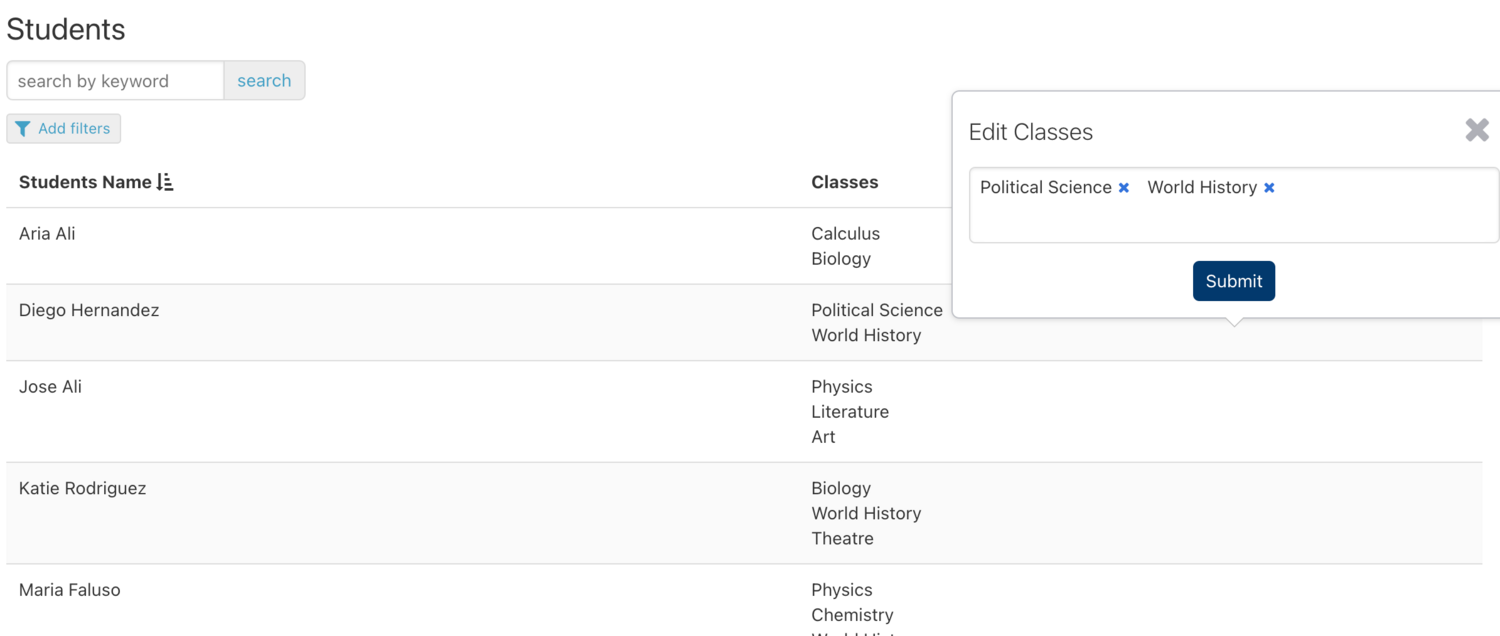Select the Katie Rodriguez student name
The image size is (1500, 636).
click(82, 488)
